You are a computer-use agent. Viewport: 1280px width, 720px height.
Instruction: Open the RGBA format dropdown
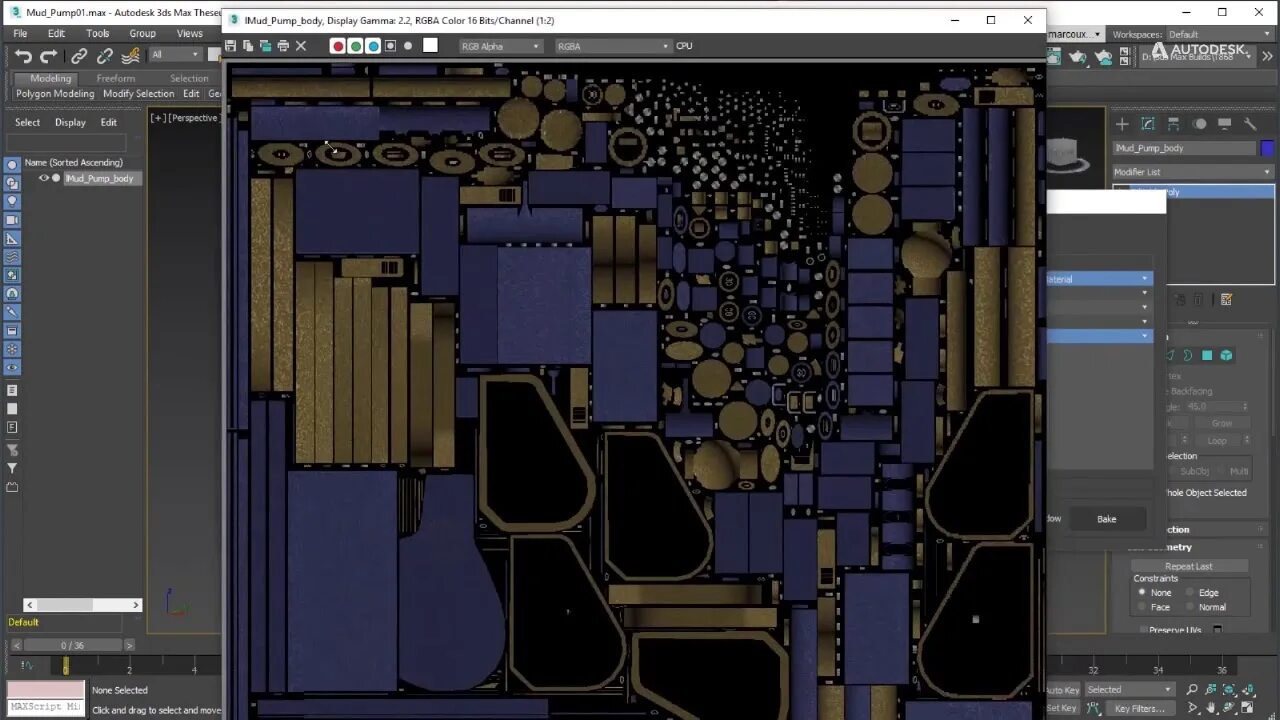coord(613,46)
